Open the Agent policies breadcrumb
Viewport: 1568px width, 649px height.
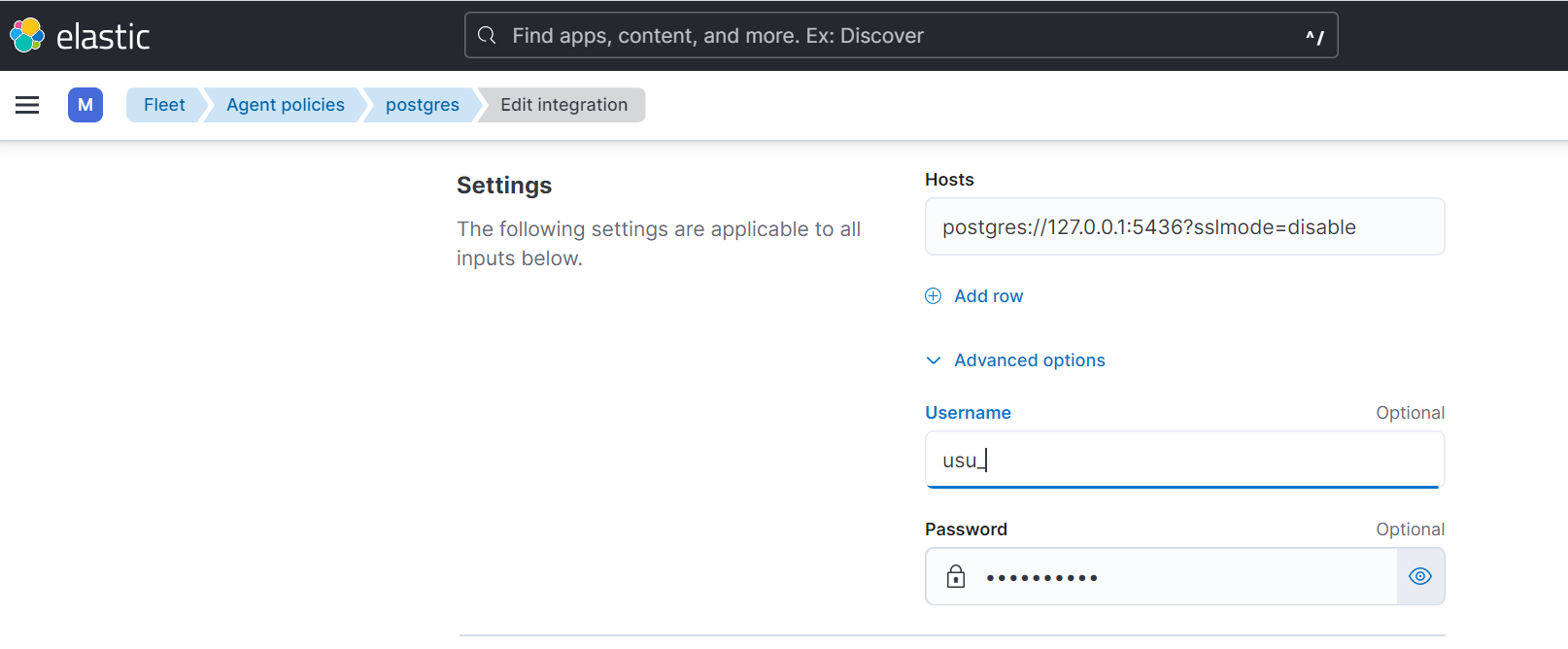pyautogui.click(x=285, y=105)
